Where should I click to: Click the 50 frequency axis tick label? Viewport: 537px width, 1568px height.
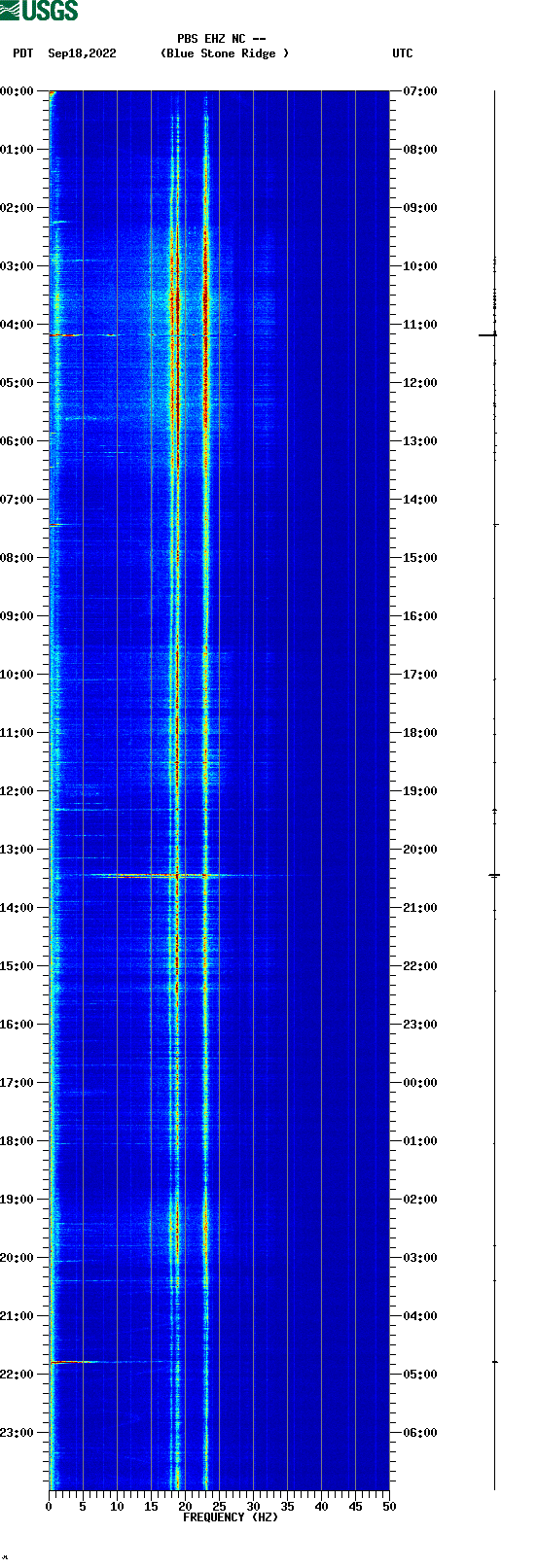389,1507
